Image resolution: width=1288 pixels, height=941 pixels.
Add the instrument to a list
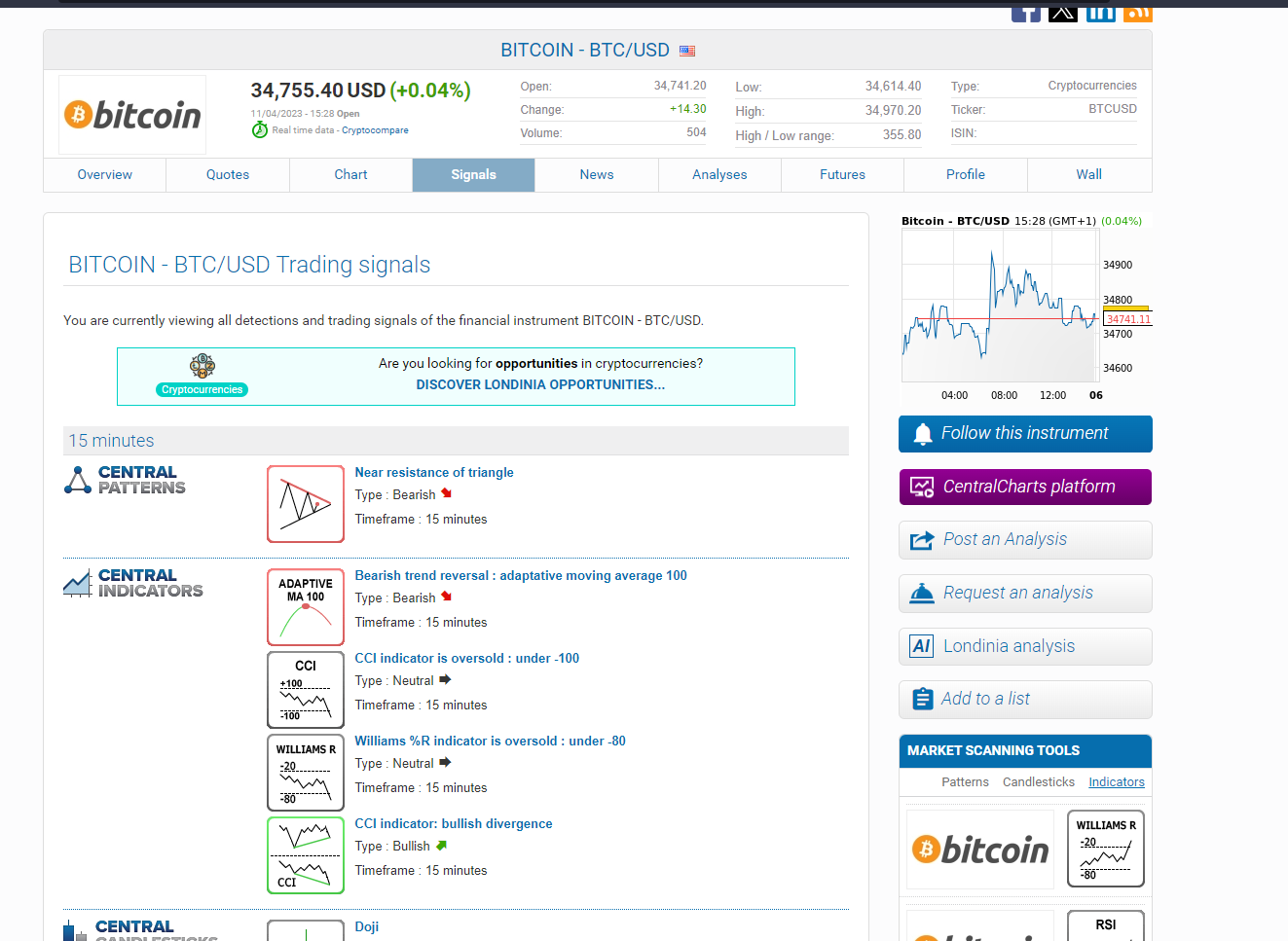(x=1025, y=700)
